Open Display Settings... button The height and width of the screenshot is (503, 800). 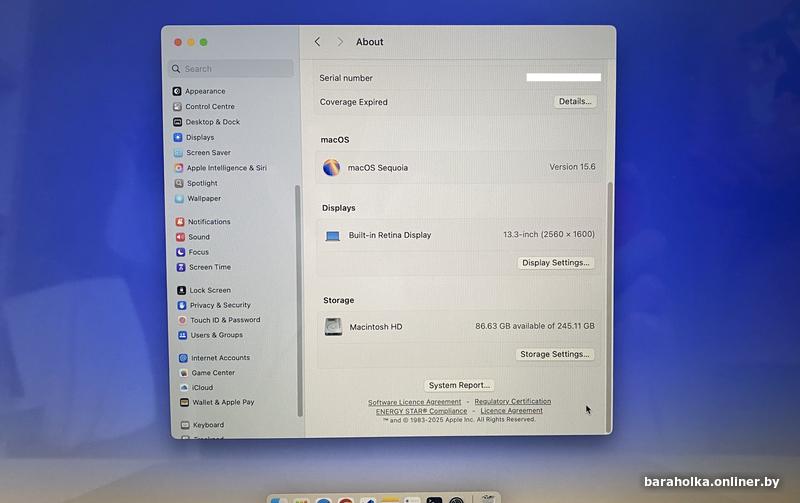pos(556,263)
